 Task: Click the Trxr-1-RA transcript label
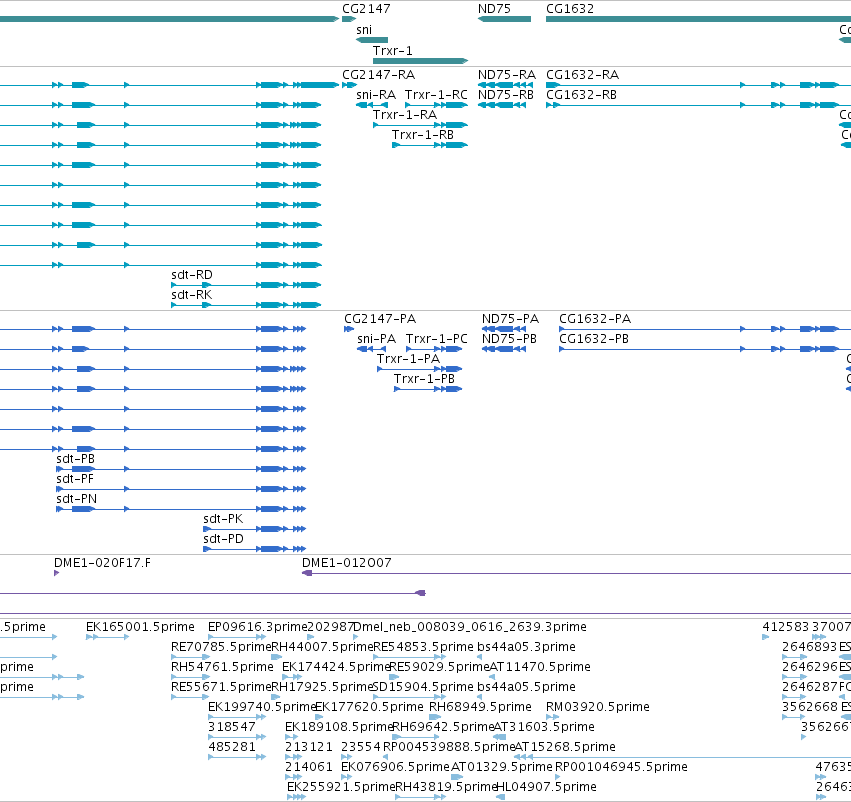point(405,114)
